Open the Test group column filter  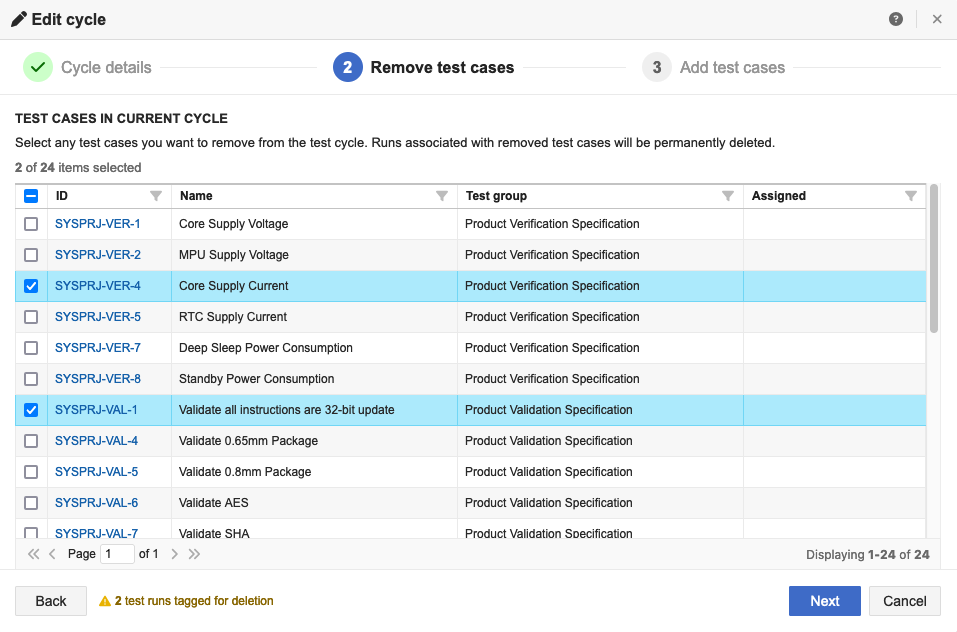pyautogui.click(x=728, y=196)
